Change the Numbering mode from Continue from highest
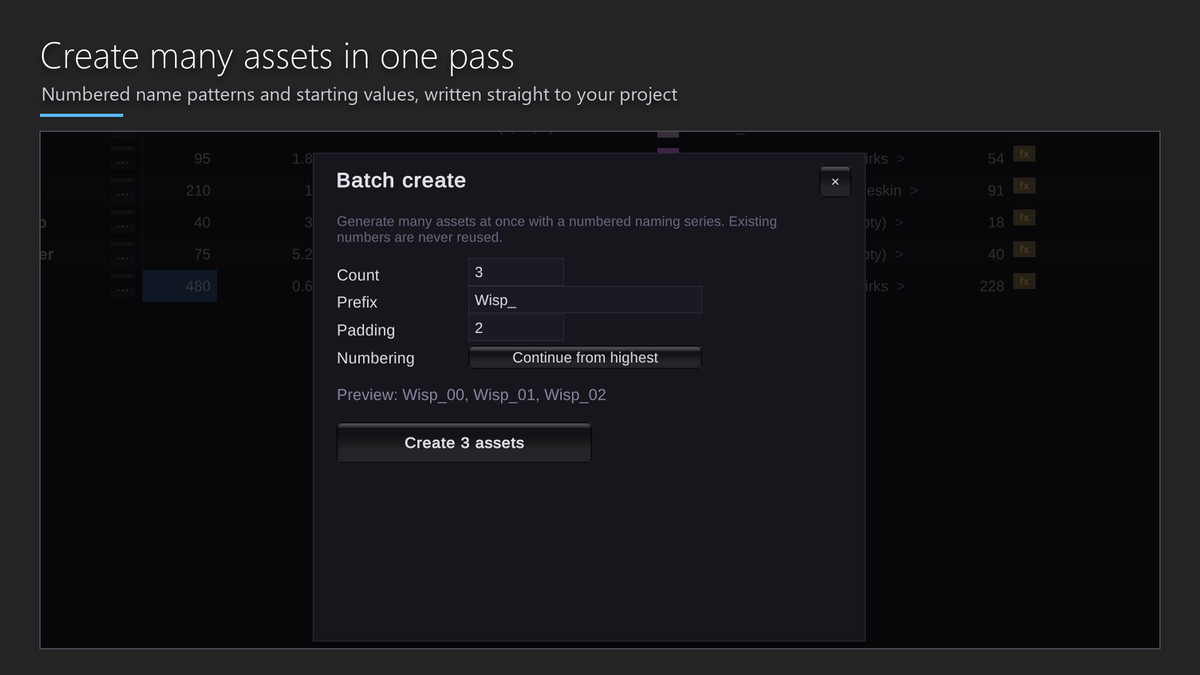Screen dimensions: 1200x675 tap(585, 357)
